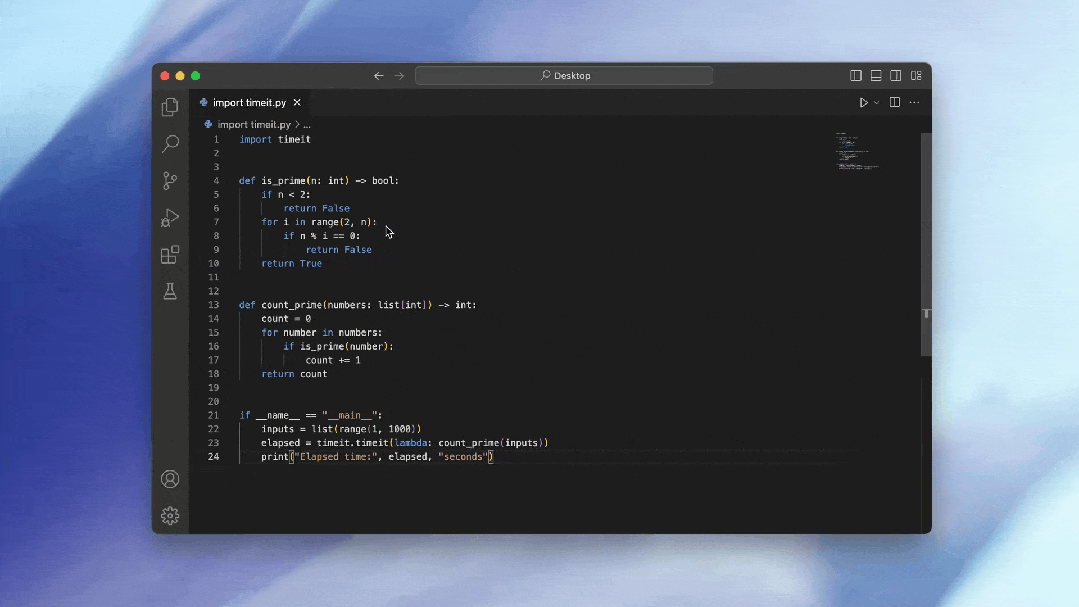The width and height of the screenshot is (1079, 607).
Task: Open the Search view in activity bar
Action: point(170,144)
